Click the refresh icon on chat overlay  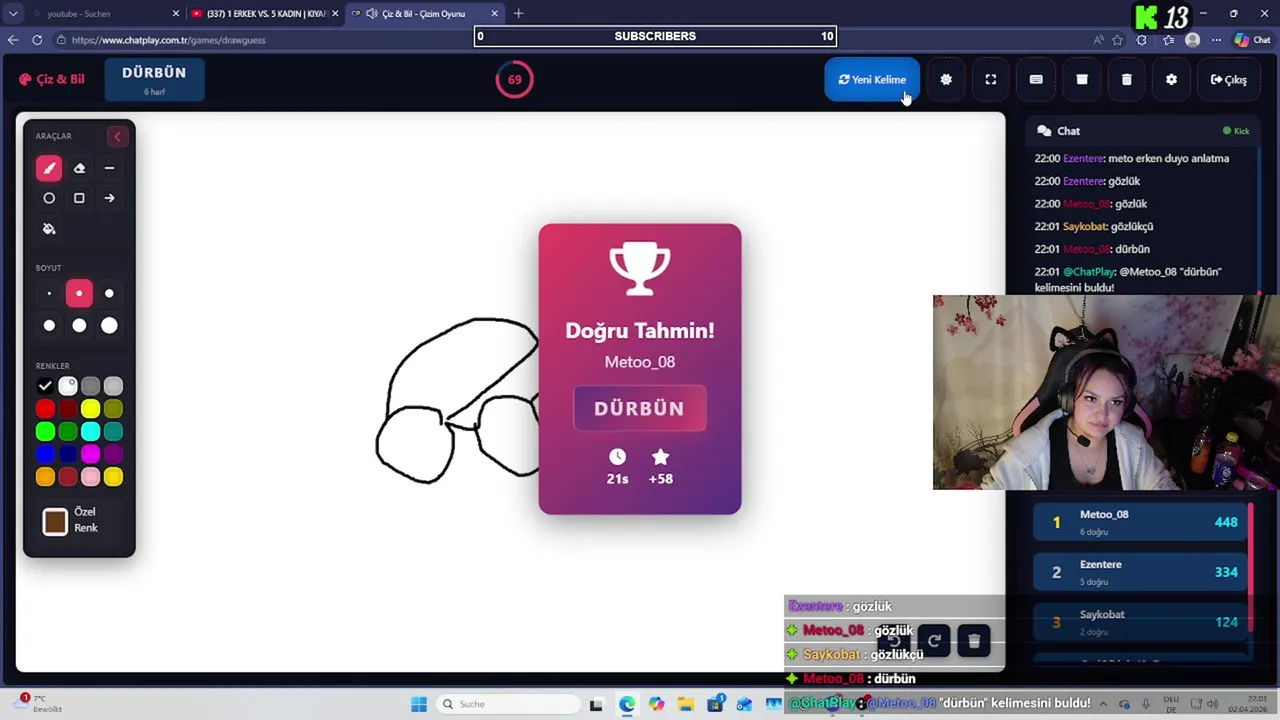pyautogui.click(x=934, y=641)
